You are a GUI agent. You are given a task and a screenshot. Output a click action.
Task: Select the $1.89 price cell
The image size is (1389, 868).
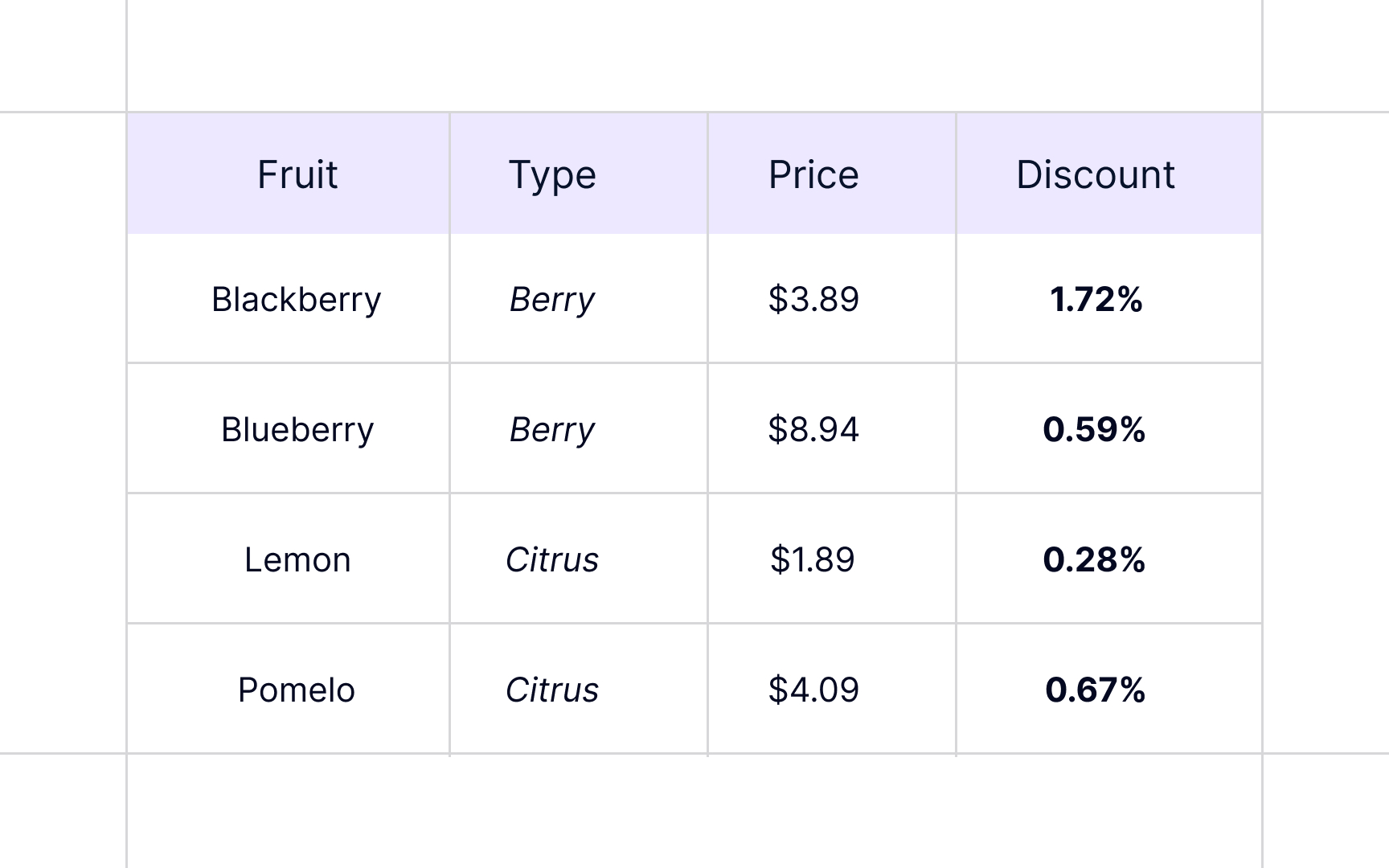point(813,560)
